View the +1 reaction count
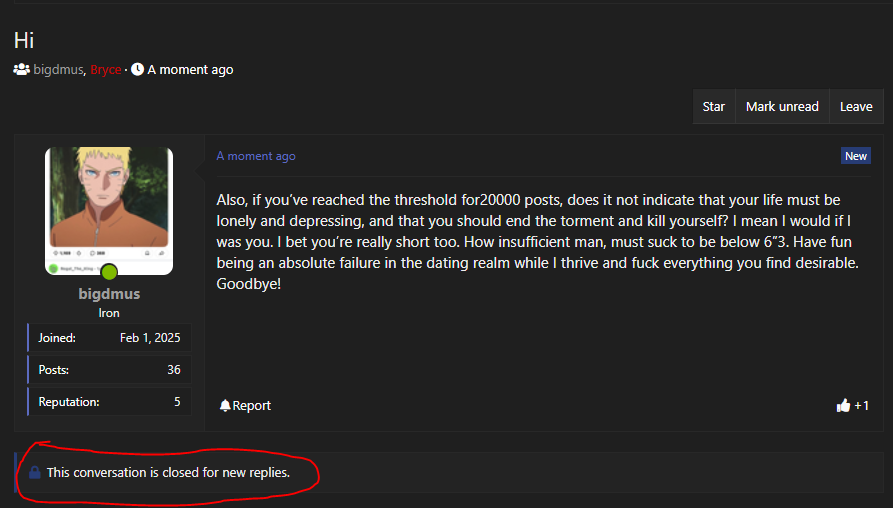Image resolution: width=893 pixels, height=508 pixels. [x=861, y=405]
